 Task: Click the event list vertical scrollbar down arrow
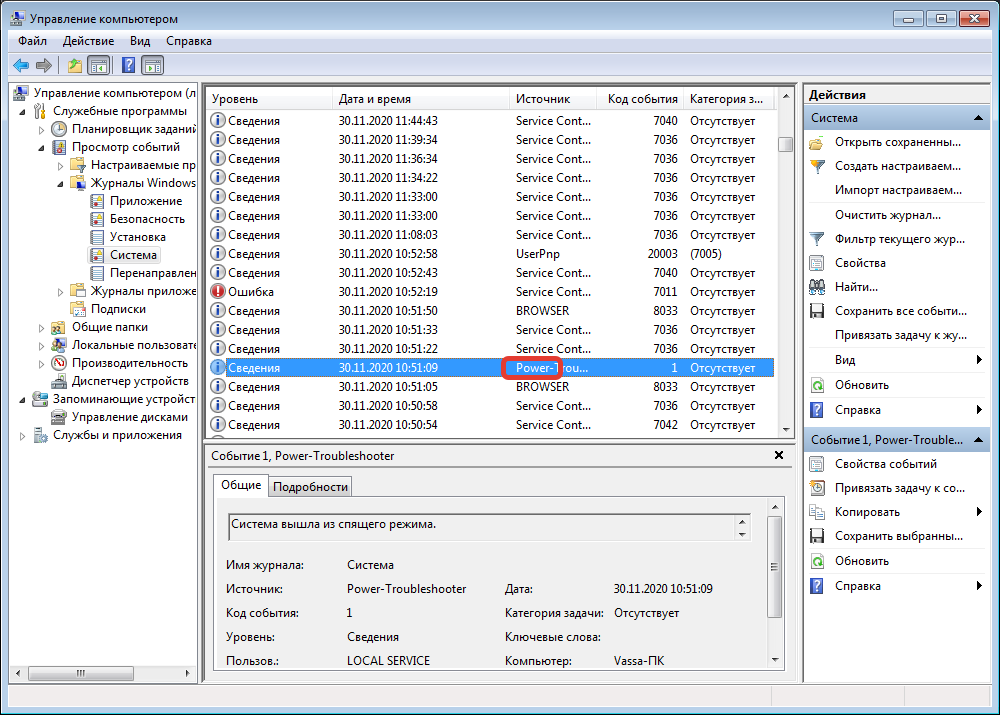point(785,429)
